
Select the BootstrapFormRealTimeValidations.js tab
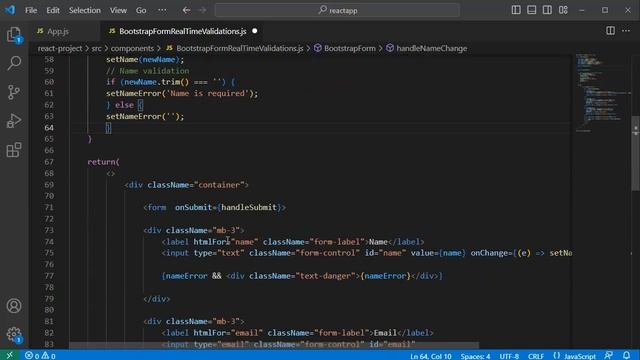(x=182, y=31)
